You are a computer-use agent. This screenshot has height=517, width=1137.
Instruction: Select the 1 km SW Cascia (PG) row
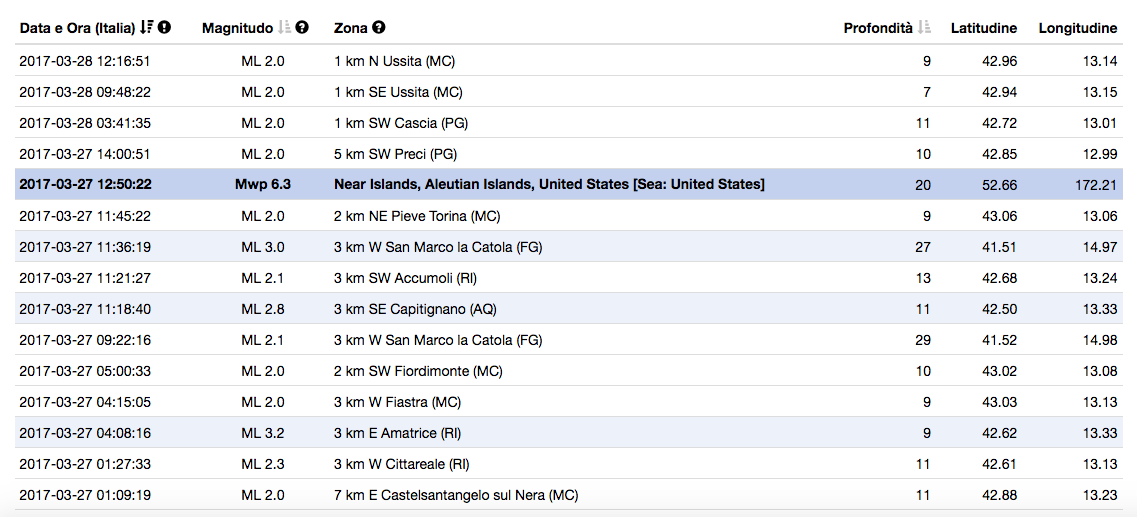tap(568, 123)
